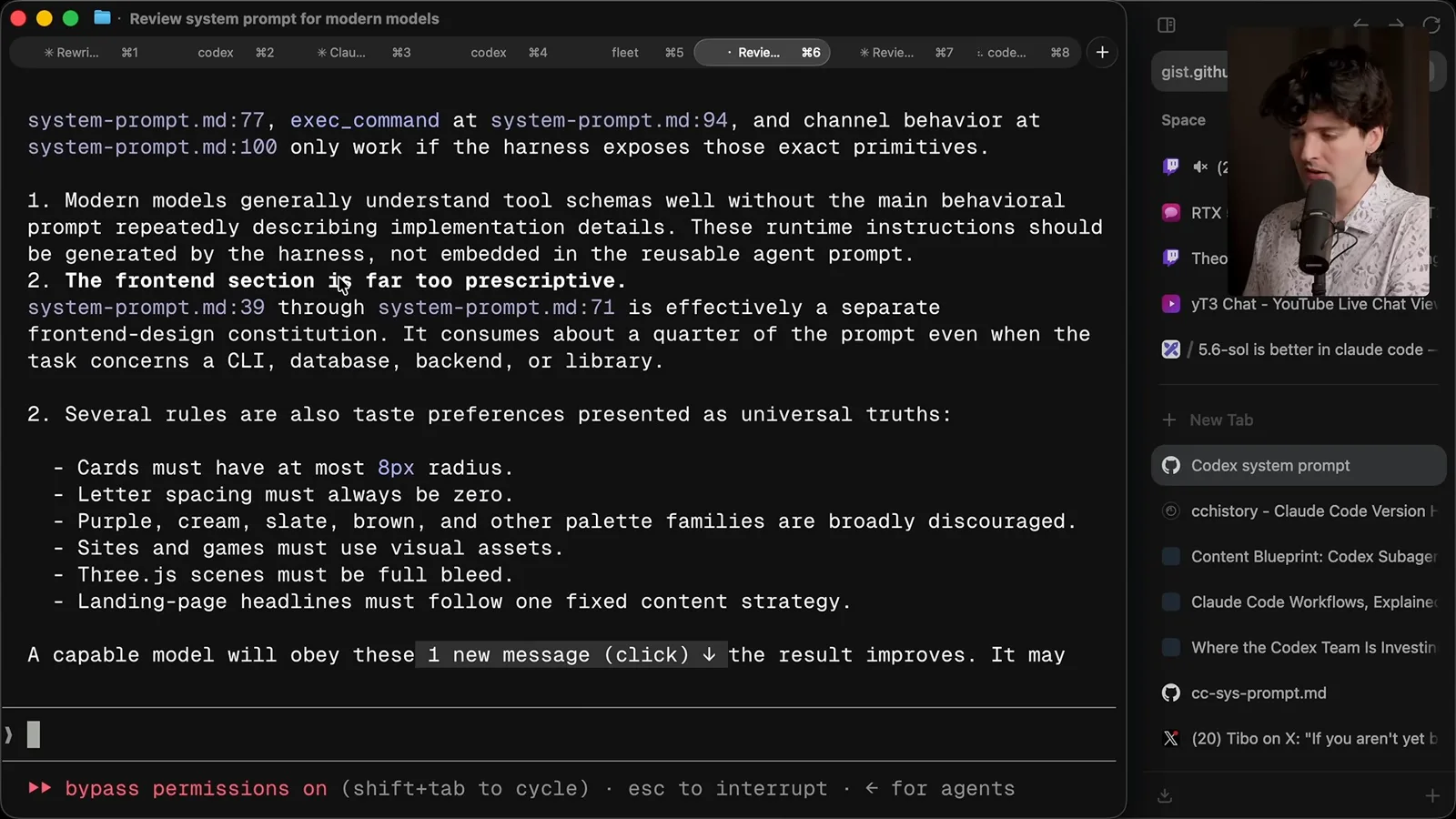Viewport: 1456px width, 819px height.
Task: Open the cc-sys-prompt.md GitHub tab
Action: [x=1299, y=693]
